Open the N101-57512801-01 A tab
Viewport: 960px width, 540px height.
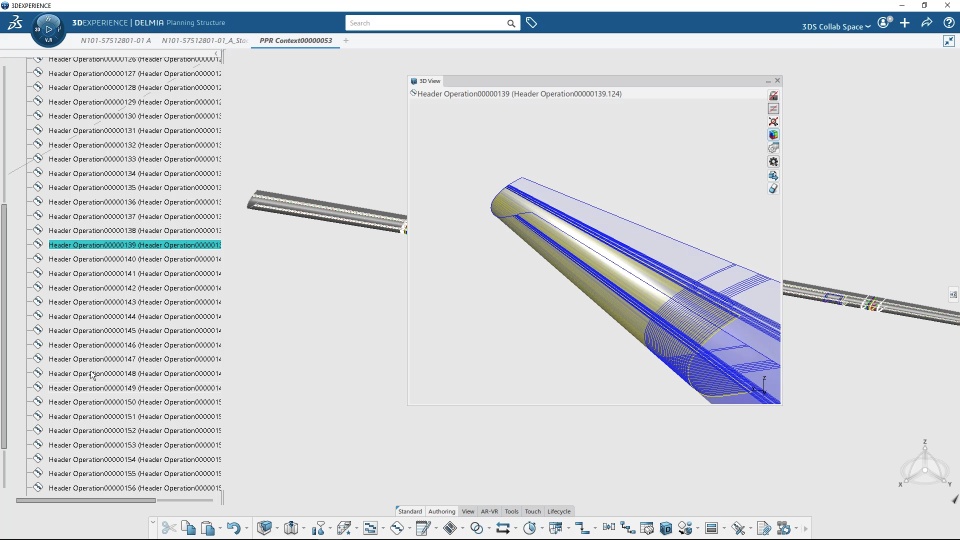tap(116, 41)
